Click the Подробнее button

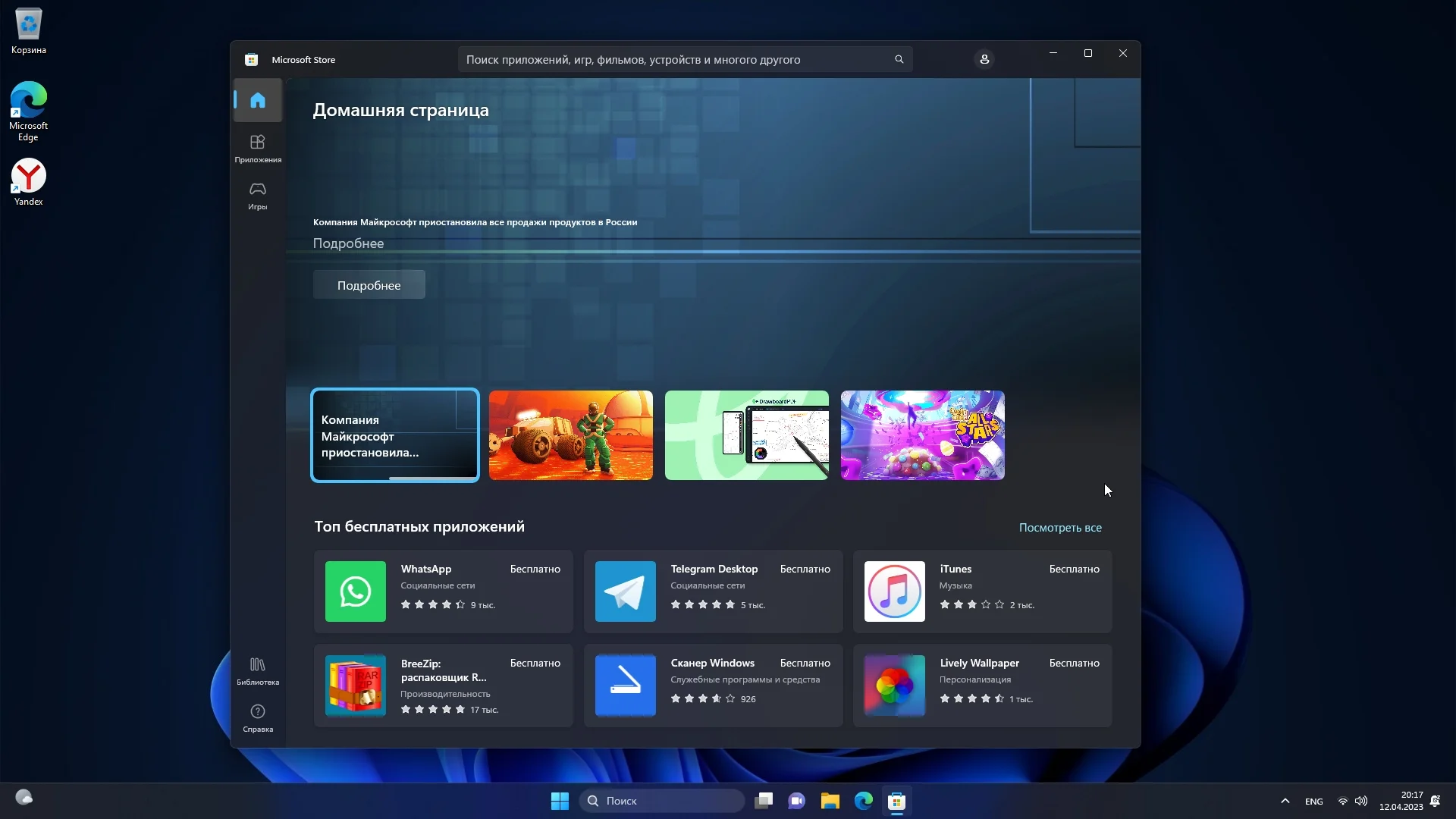(369, 285)
